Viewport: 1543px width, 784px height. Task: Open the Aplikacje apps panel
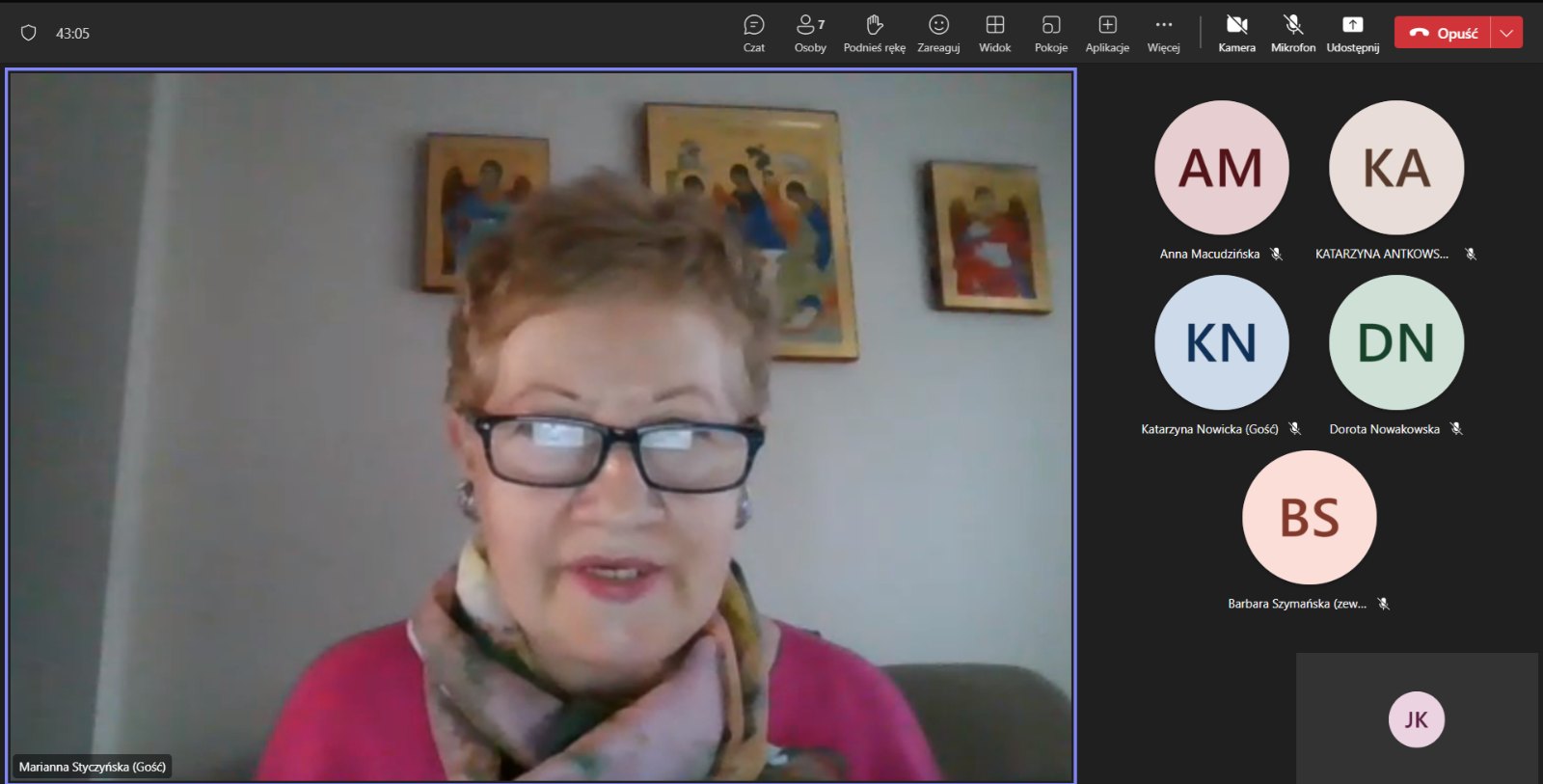pos(1107,33)
